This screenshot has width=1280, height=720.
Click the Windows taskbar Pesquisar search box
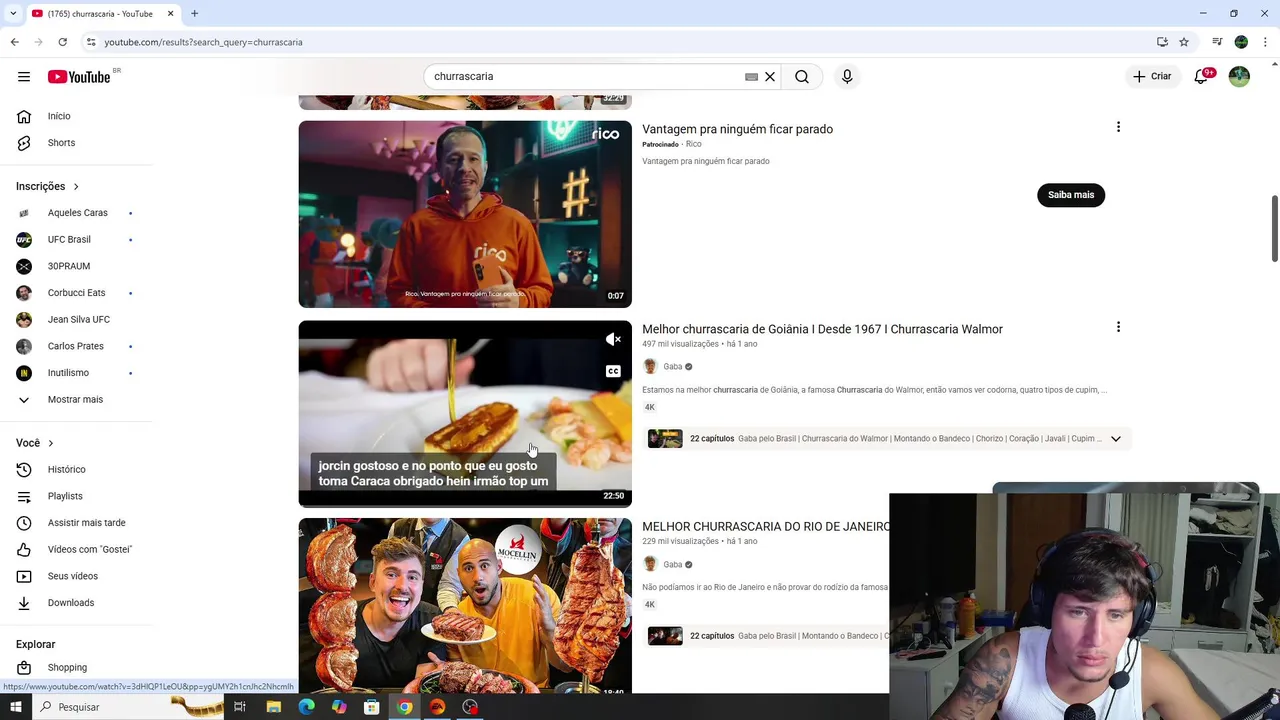point(130,707)
